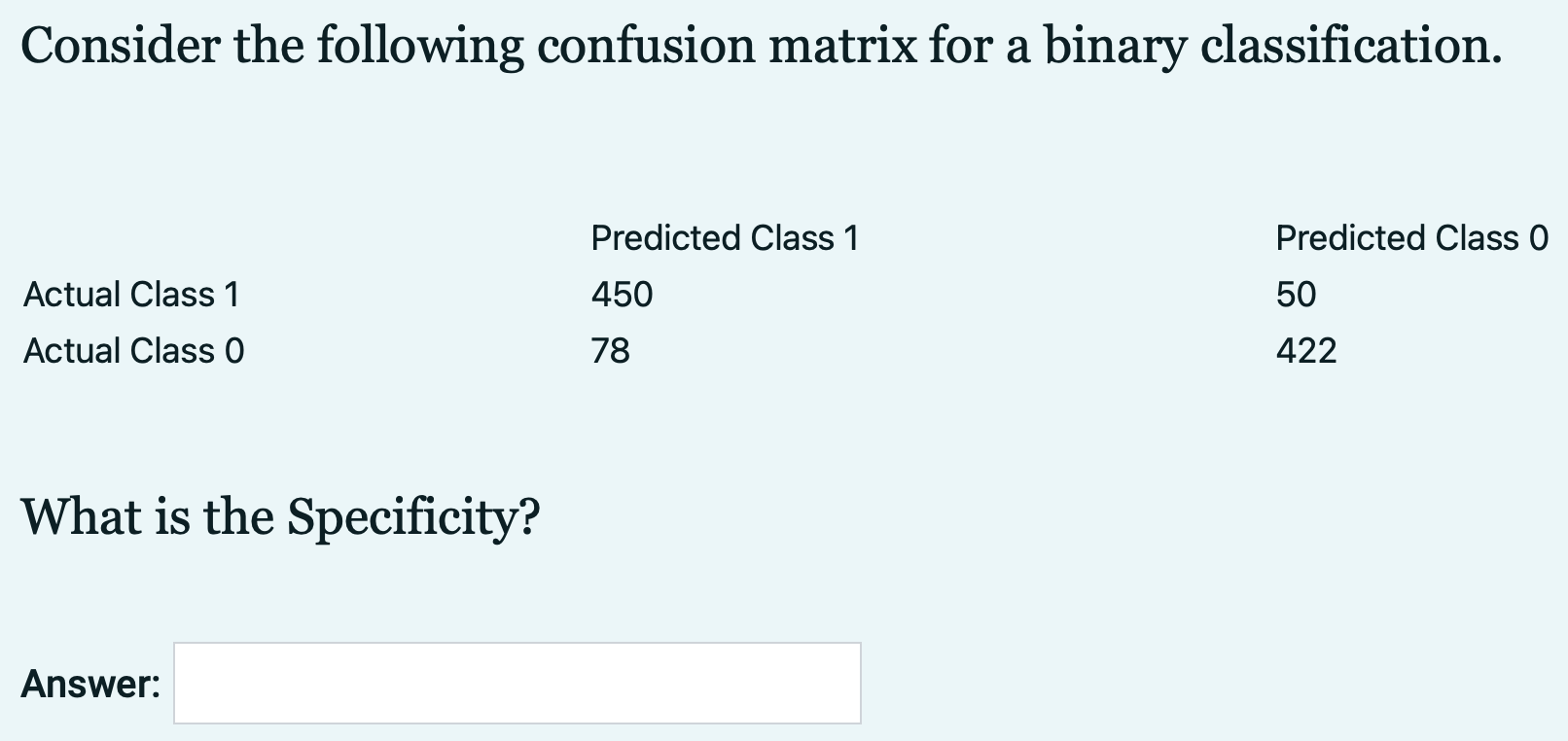Click the Actual Class 1 row label

point(130,295)
